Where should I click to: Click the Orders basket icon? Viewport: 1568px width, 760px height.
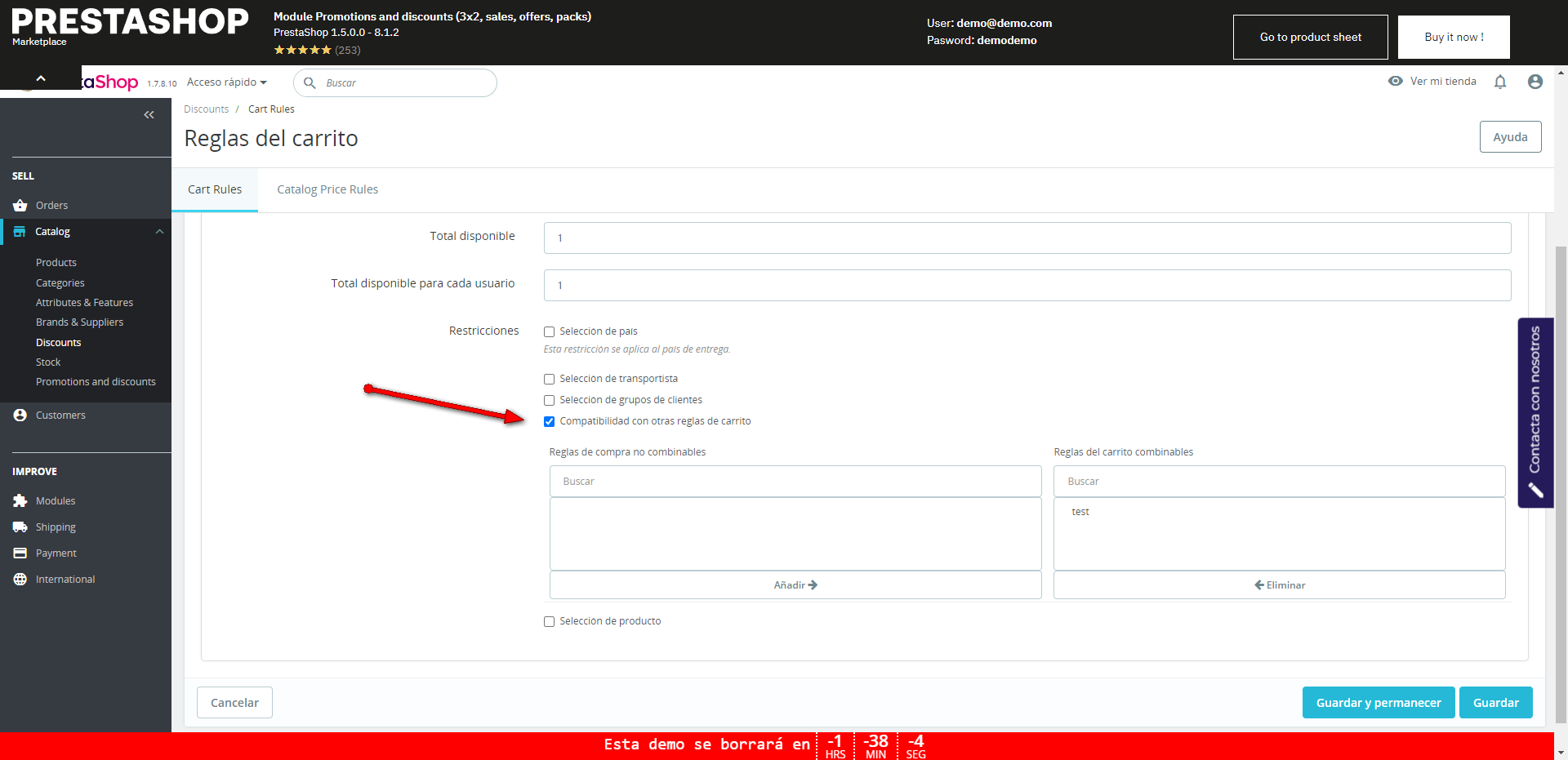pyautogui.click(x=20, y=205)
